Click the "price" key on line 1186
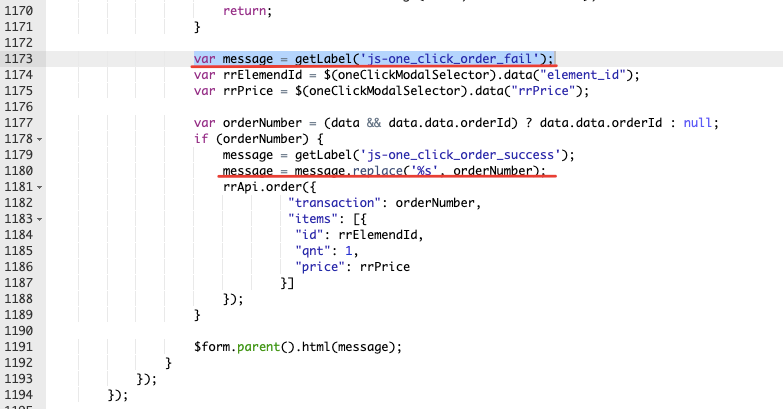The width and height of the screenshot is (783, 409). [320, 267]
